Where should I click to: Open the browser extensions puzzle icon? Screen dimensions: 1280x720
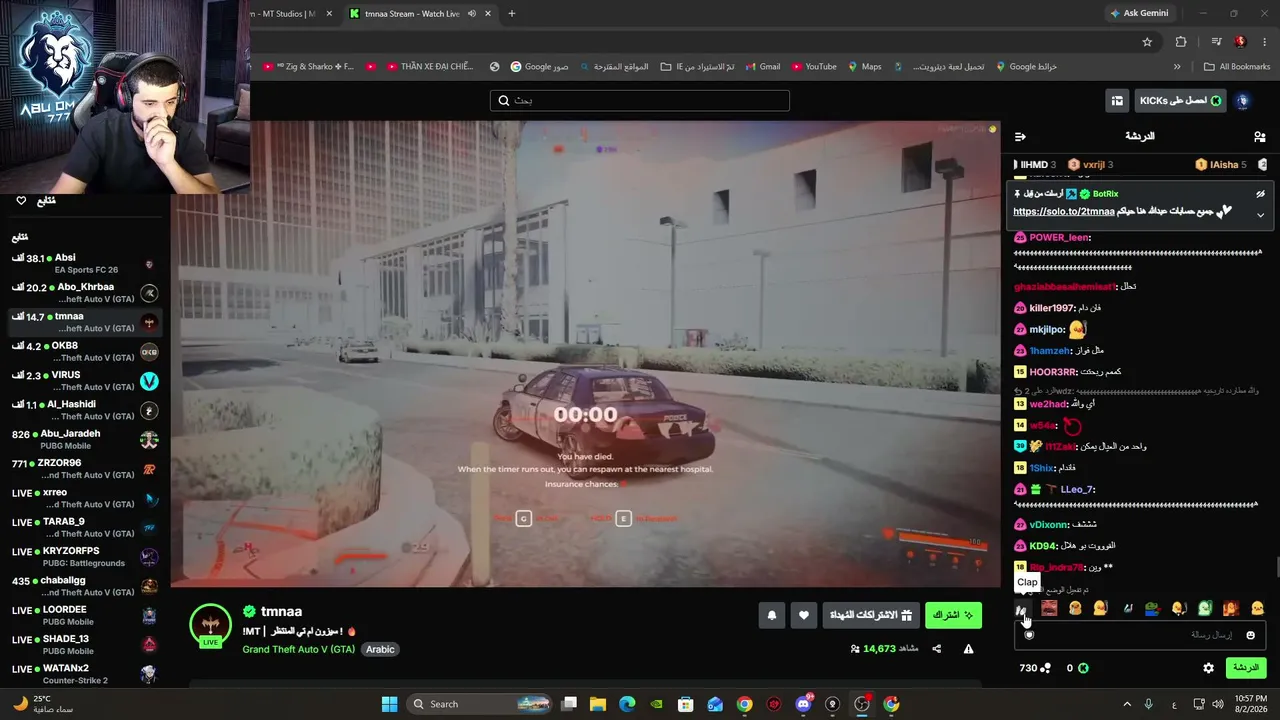click(x=1181, y=42)
